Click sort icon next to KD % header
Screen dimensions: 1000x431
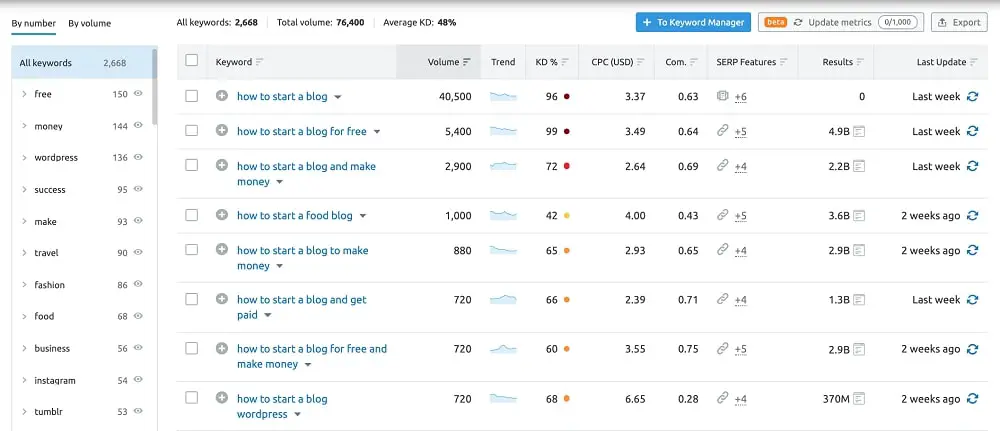pyautogui.click(x=565, y=62)
